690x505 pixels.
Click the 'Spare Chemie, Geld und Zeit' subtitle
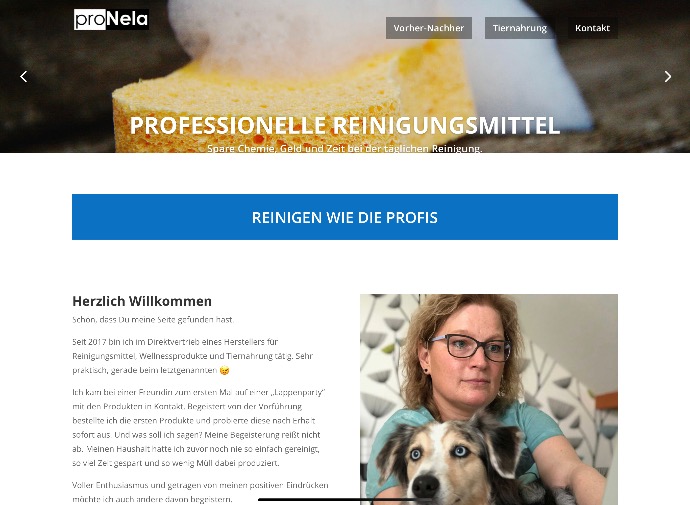pyautogui.click(x=345, y=148)
